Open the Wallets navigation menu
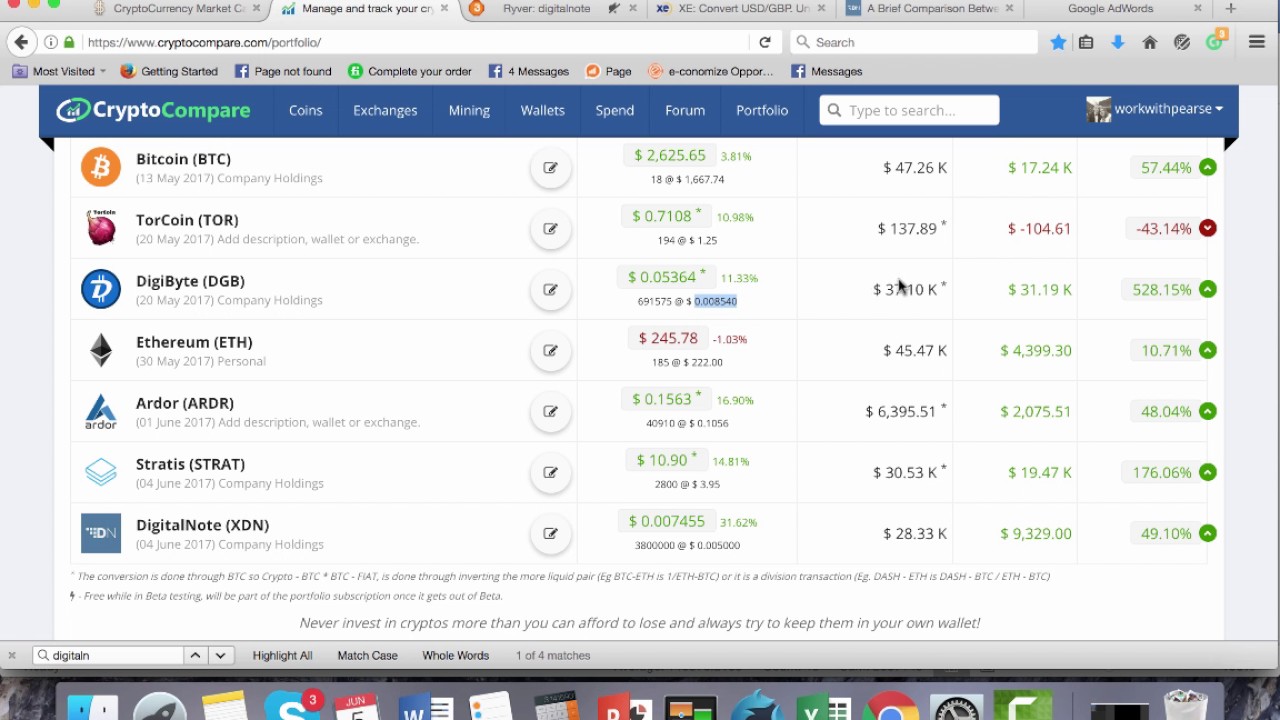Screen dimensions: 1280x720 tap(543, 110)
